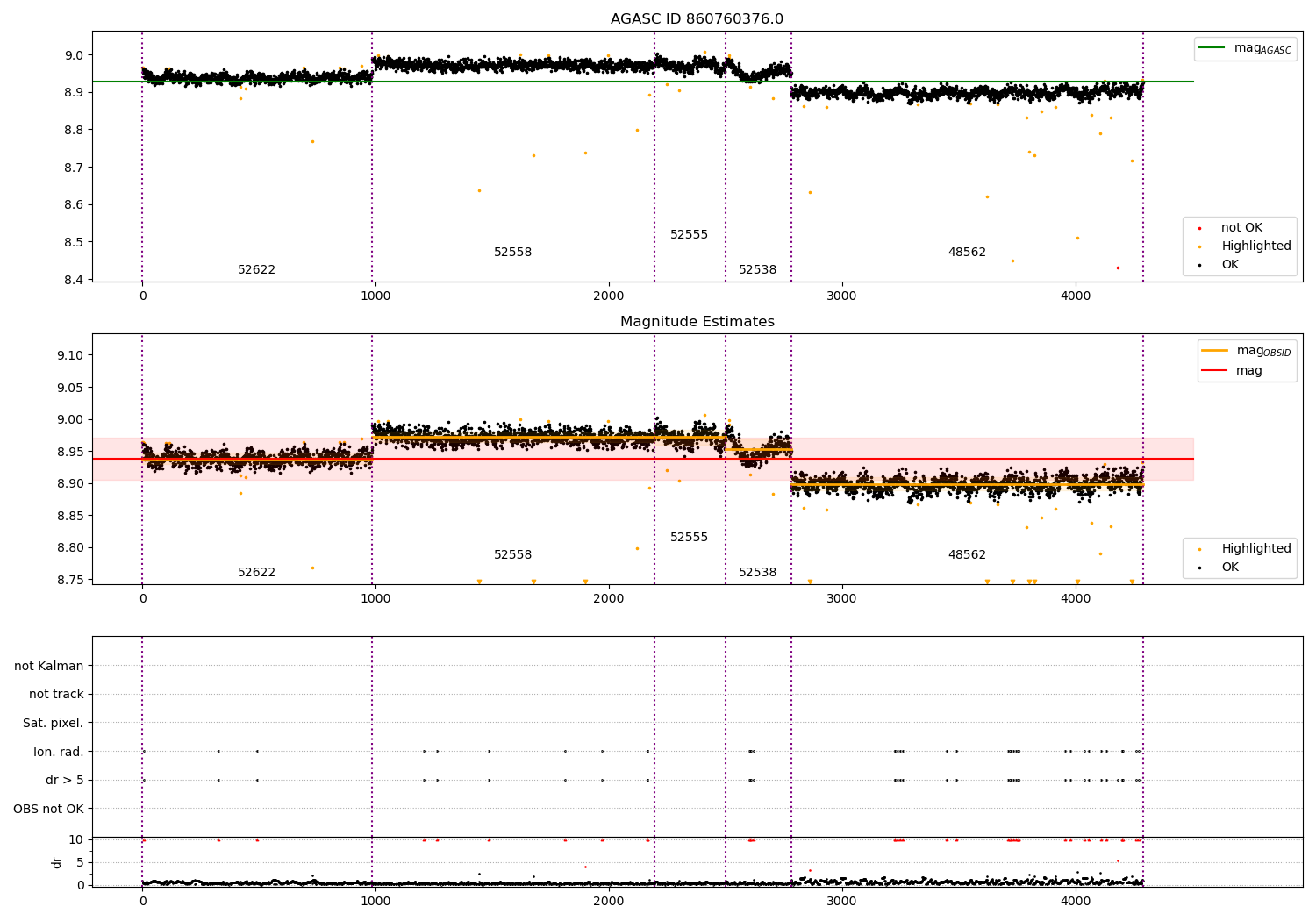Click the y-axis tick '8.4' on AGASC plot
This screenshot has height=921, width=1316.
tap(74, 280)
